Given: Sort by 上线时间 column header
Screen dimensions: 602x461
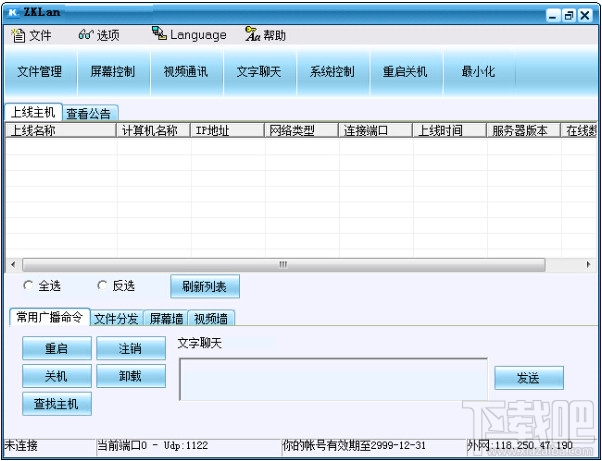Looking at the screenshot, I should click(x=450, y=131).
